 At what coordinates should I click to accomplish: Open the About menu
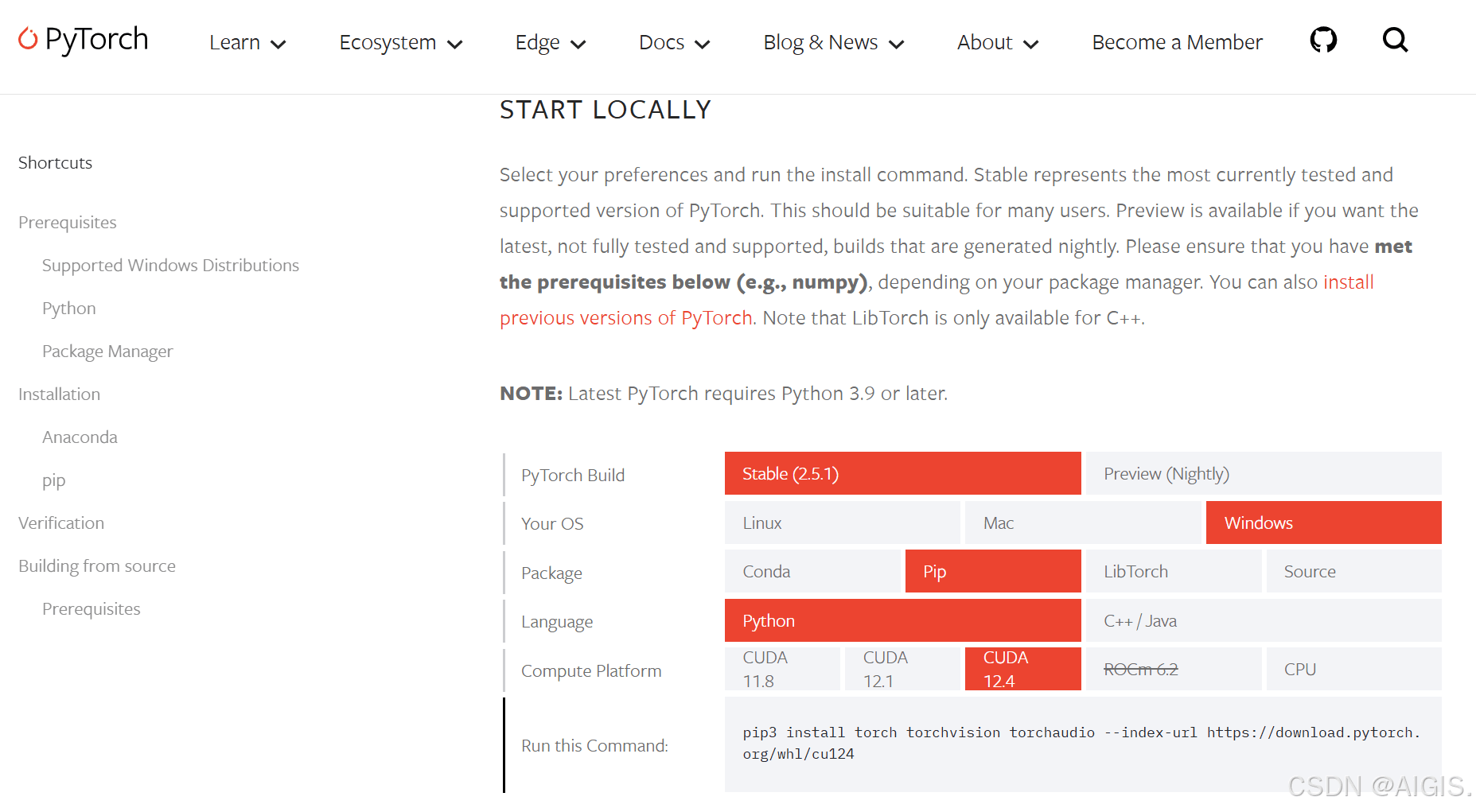tap(997, 43)
